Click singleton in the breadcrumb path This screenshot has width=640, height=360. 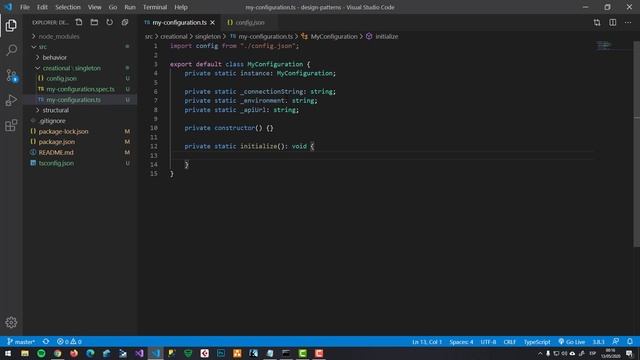point(208,36)
